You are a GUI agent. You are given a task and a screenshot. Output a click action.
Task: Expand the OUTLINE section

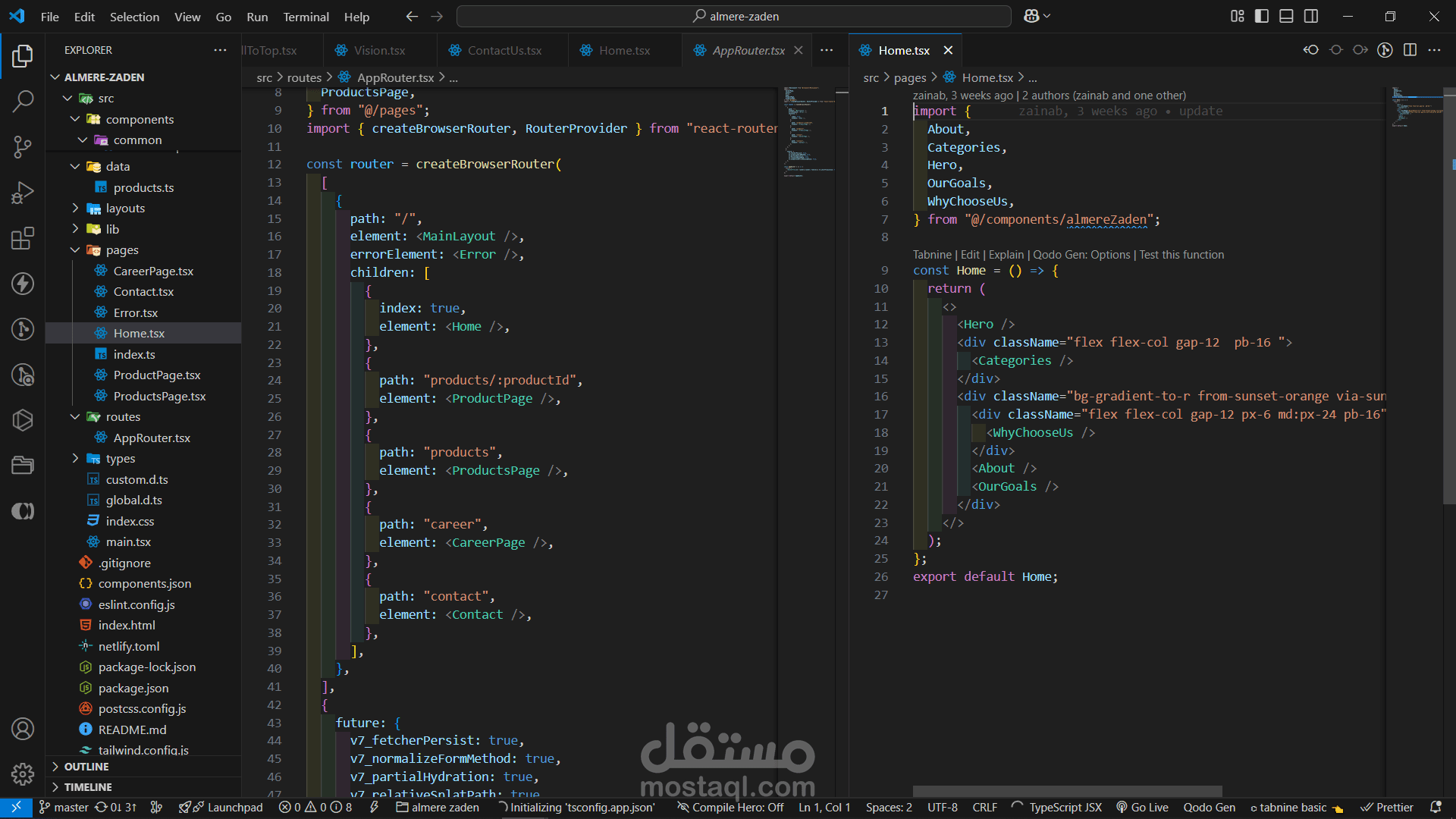pyautogui.click(x=86, y=767)
